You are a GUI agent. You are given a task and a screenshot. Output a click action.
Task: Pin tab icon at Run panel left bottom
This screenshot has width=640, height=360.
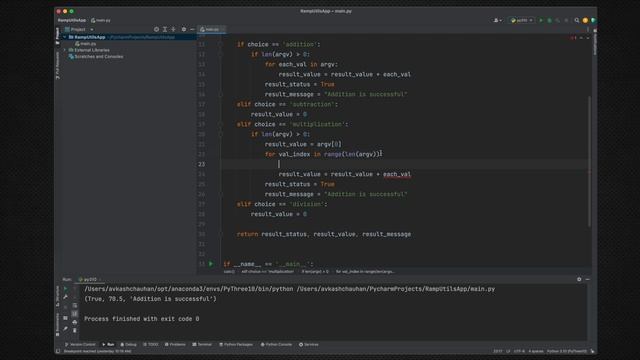pos(65,329)
